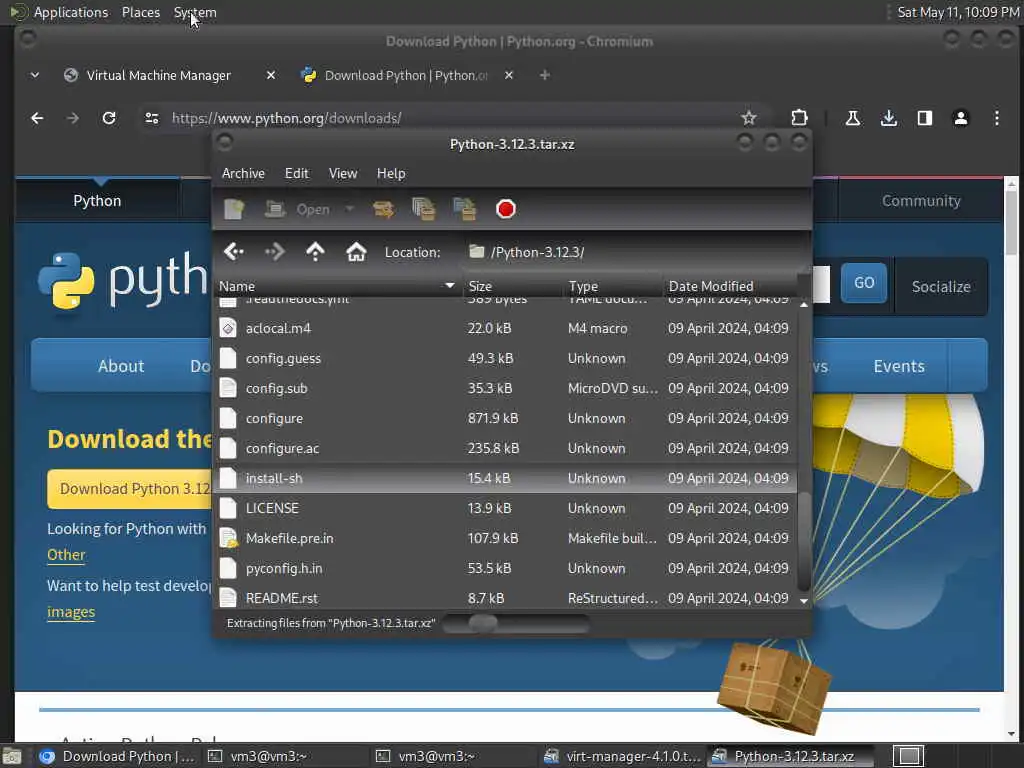1024x768 pixels.
Task: Open Chrome Labs flask icon
Action: pyautogui.click(x=852, y=118)
